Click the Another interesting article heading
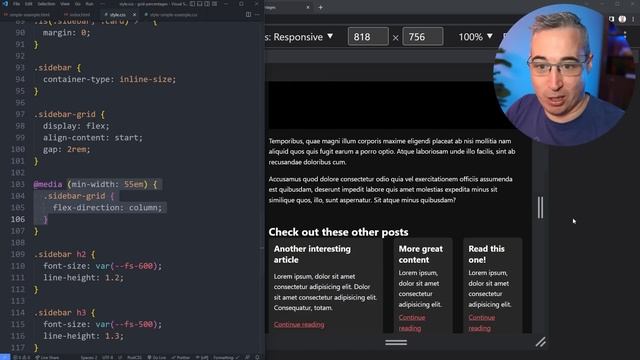Image resolution: width=640 pixels, height=360 pixels. click(312, 254)
